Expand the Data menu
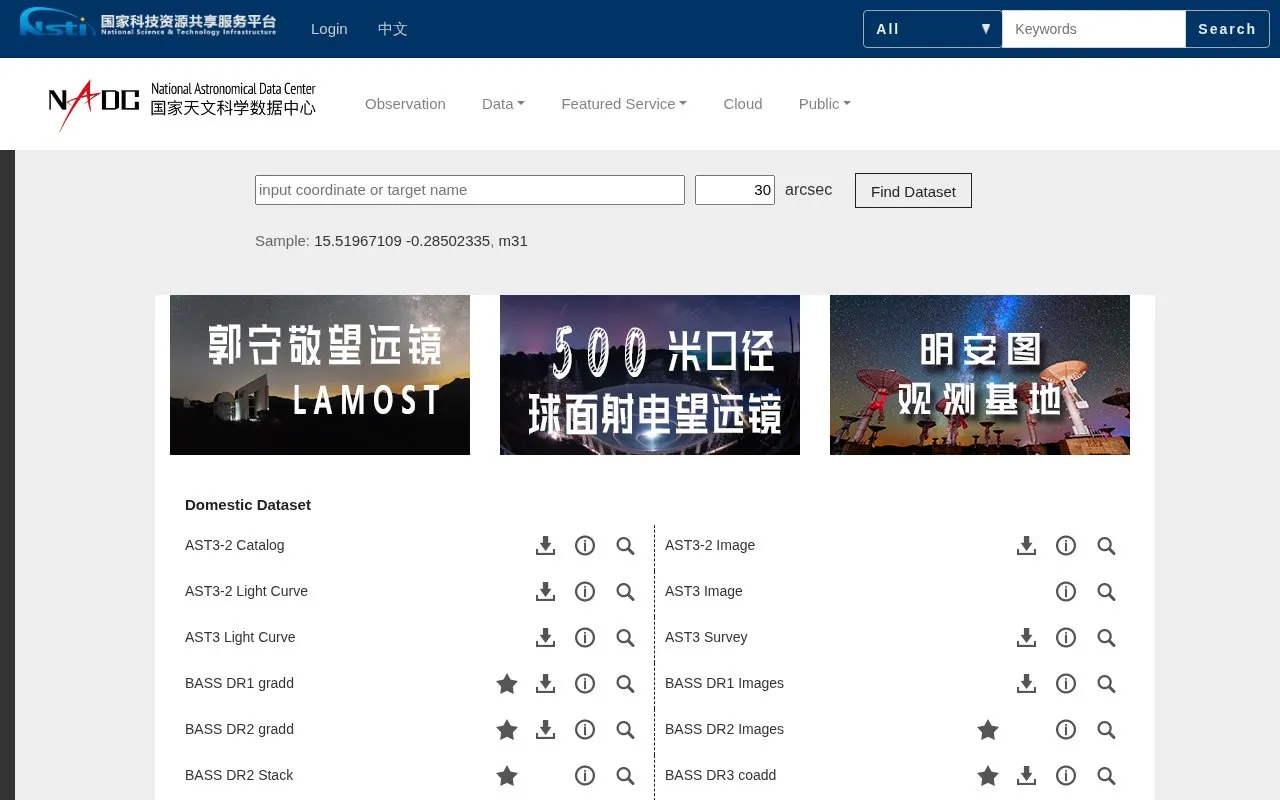 [x=503, y=104]
